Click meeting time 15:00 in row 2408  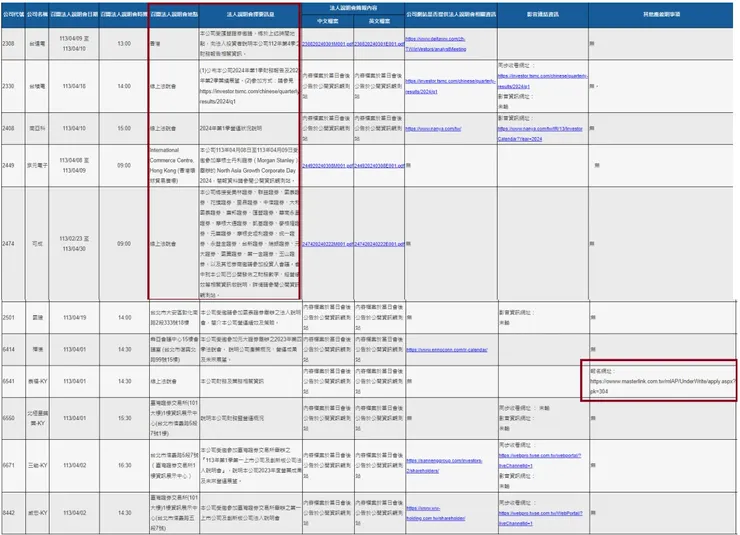[x=124, y=128]
